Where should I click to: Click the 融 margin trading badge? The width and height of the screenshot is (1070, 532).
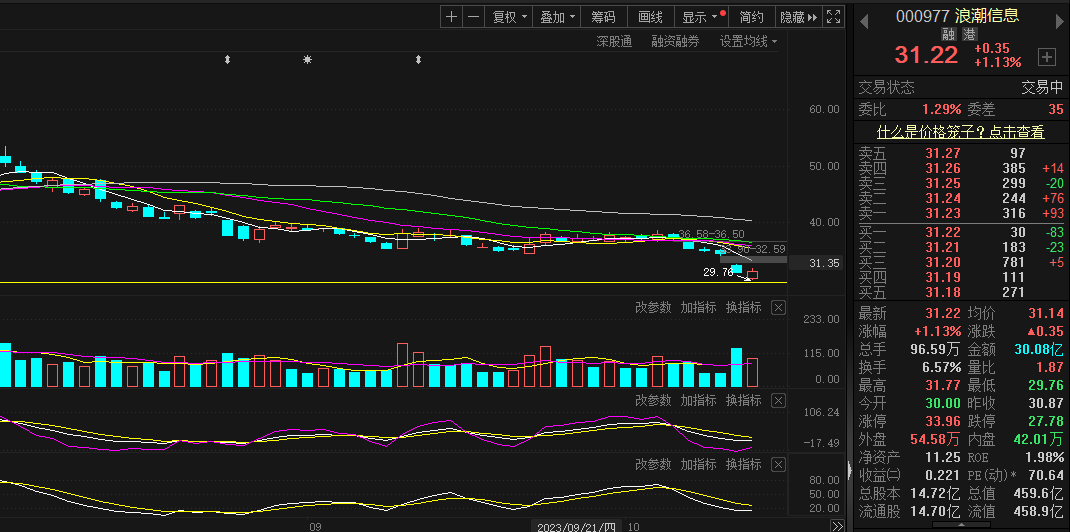coord(948,34)
